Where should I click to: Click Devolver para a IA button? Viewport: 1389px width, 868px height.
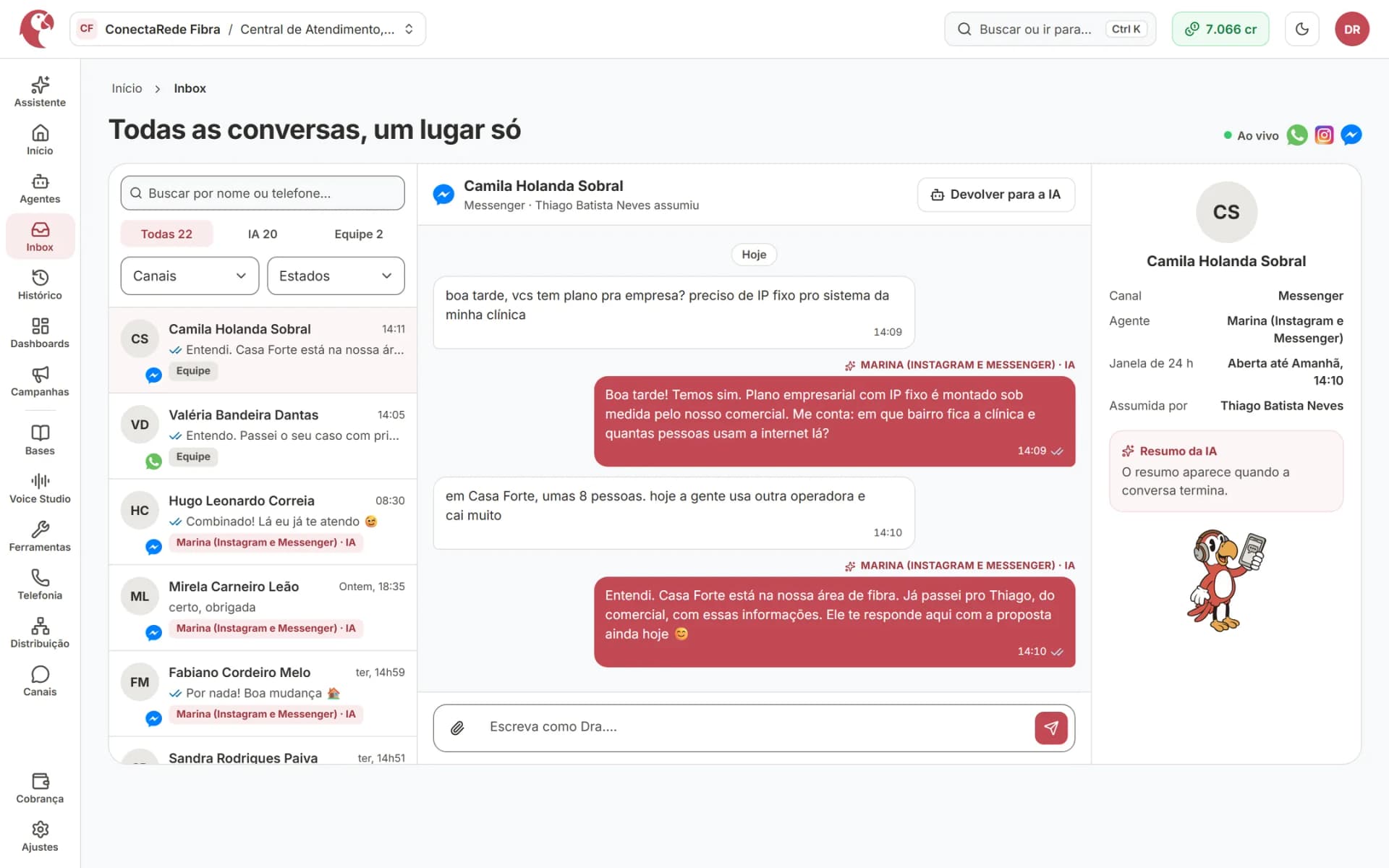tap(995, 195)
